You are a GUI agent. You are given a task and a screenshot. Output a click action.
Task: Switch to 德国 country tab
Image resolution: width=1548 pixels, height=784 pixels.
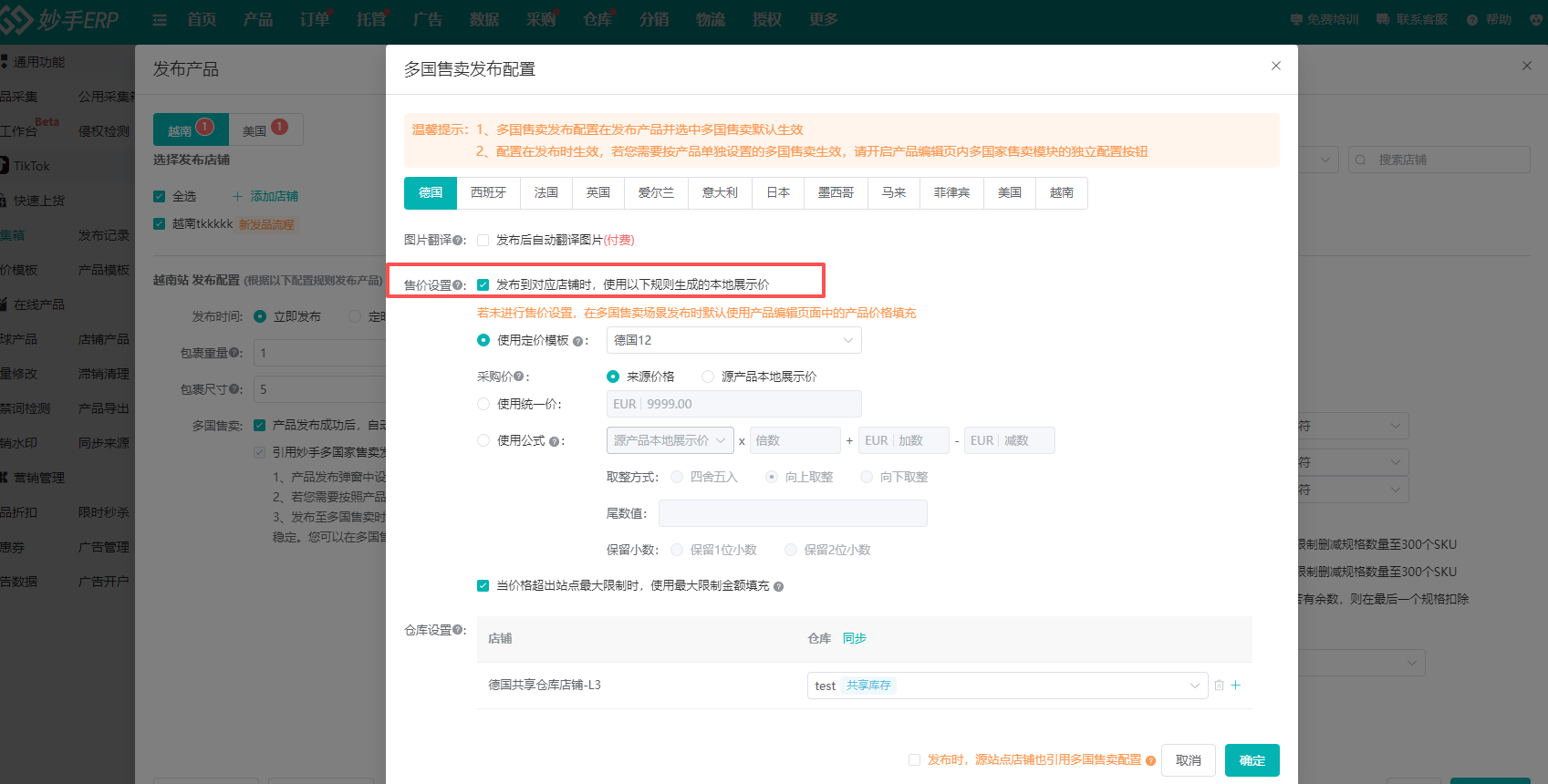[431, 193]
